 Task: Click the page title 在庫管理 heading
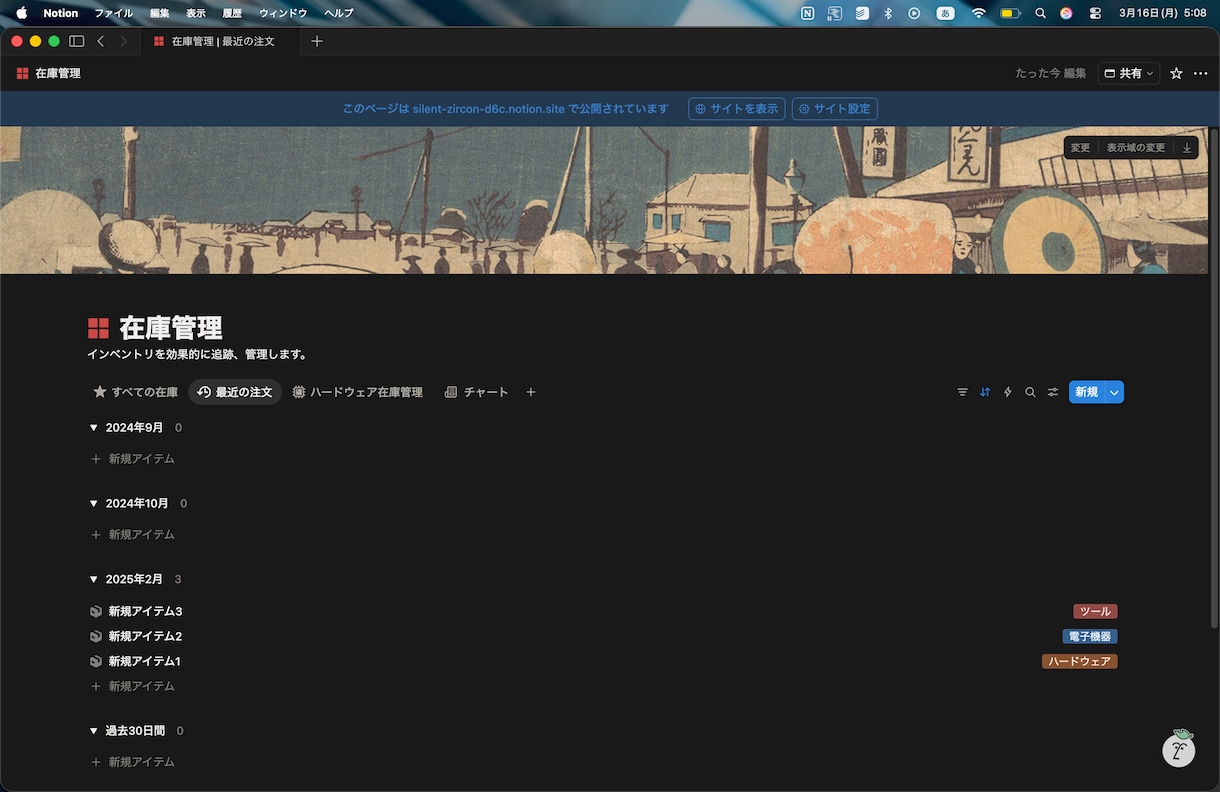pos(170,328)
